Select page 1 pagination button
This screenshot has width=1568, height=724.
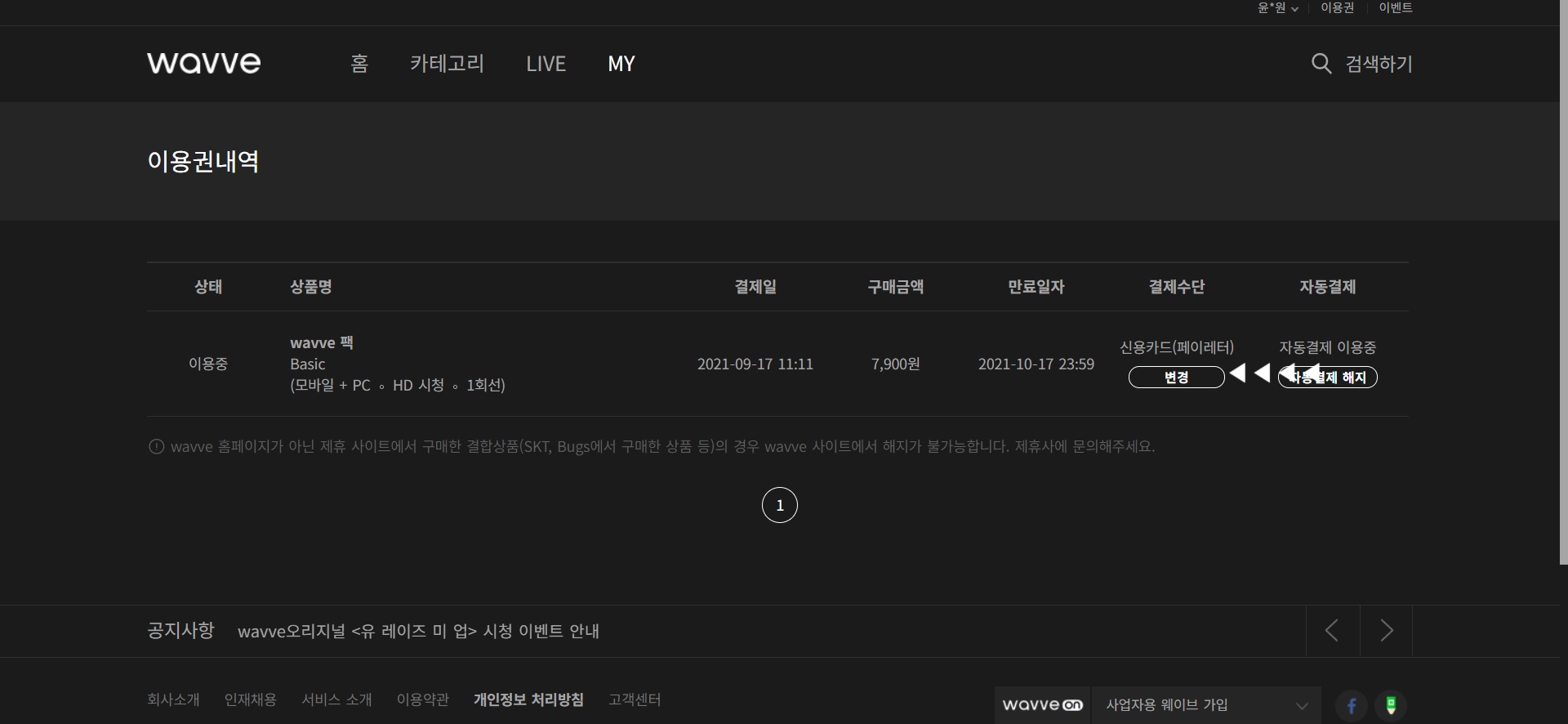[780, 505]
